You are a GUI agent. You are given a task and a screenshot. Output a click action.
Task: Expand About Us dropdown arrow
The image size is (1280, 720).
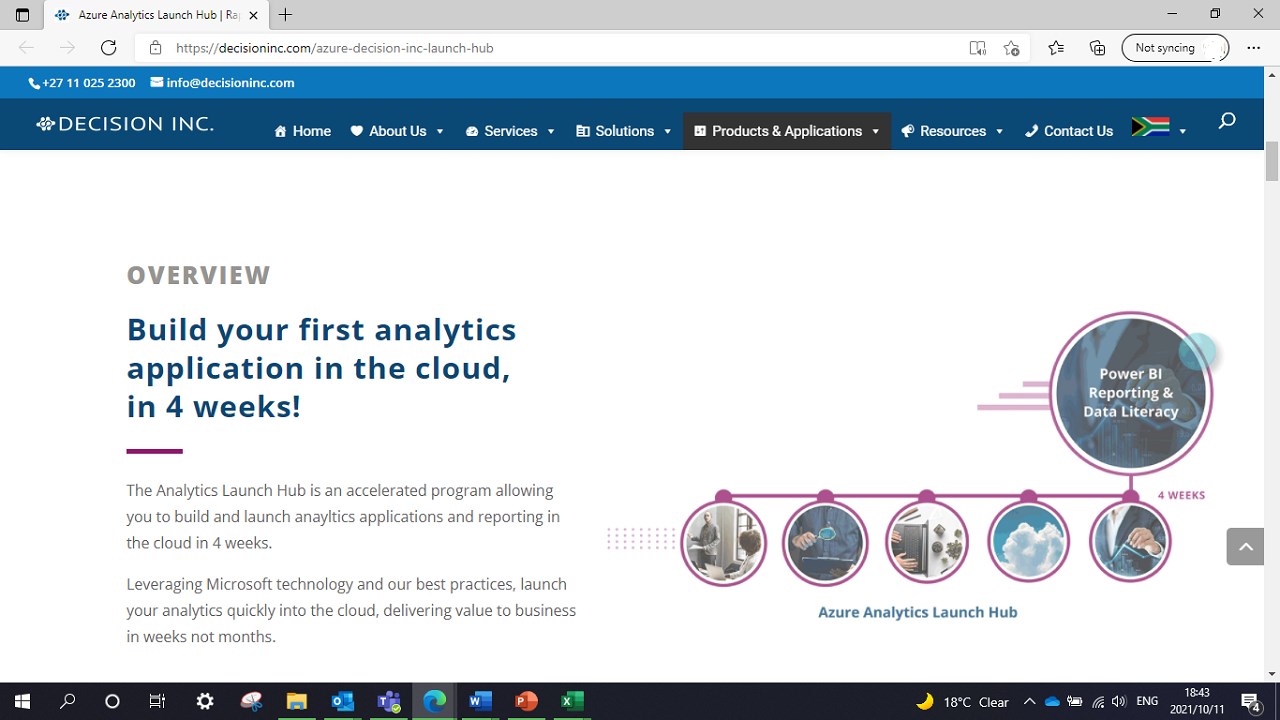click(439, 132)
